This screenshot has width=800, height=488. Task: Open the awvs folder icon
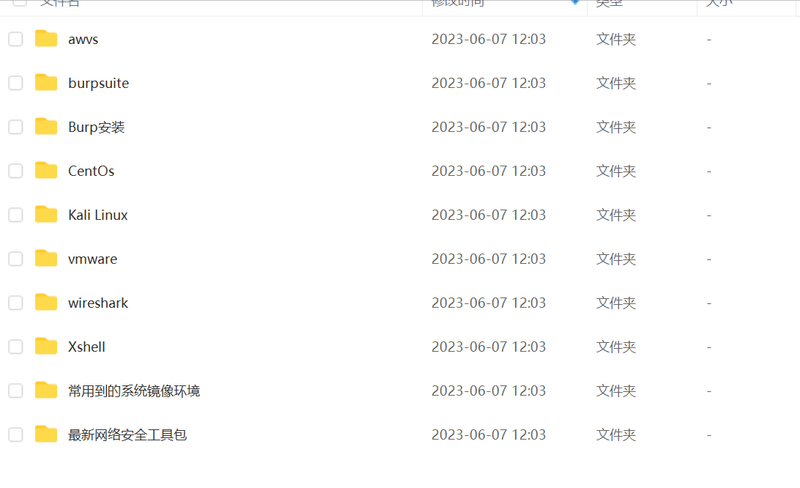46,39
